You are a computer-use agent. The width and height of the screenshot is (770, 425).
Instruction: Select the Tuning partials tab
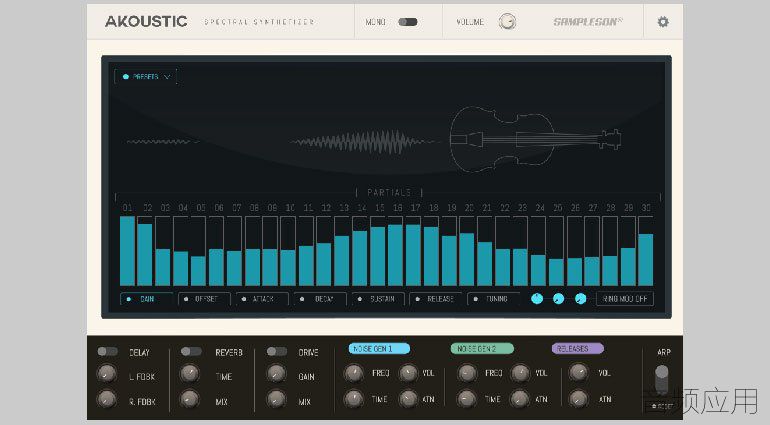coord(493,299)
